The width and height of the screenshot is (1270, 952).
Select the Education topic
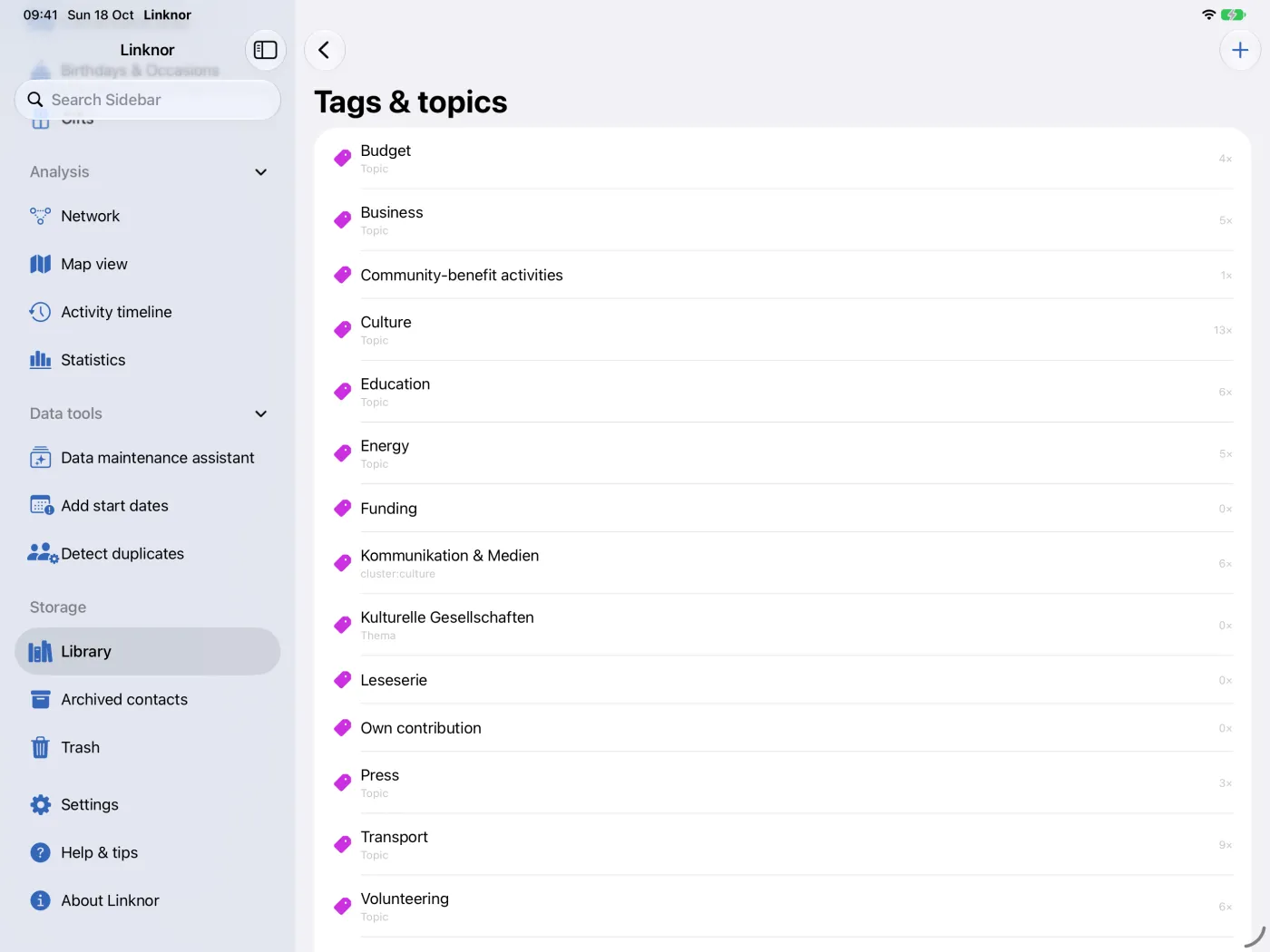coord(783,392)
